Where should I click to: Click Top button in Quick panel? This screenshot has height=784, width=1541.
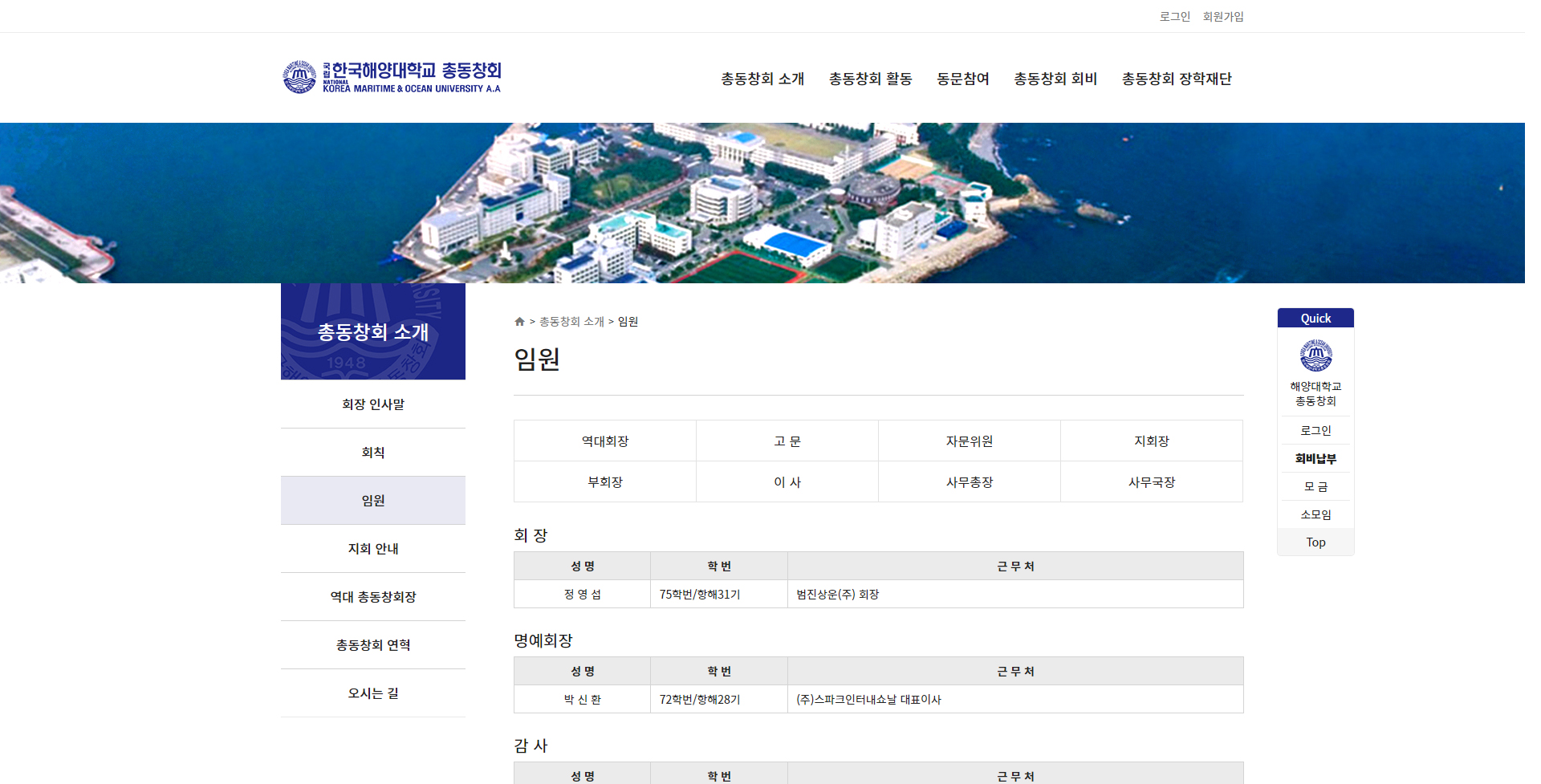[1315, 542]
